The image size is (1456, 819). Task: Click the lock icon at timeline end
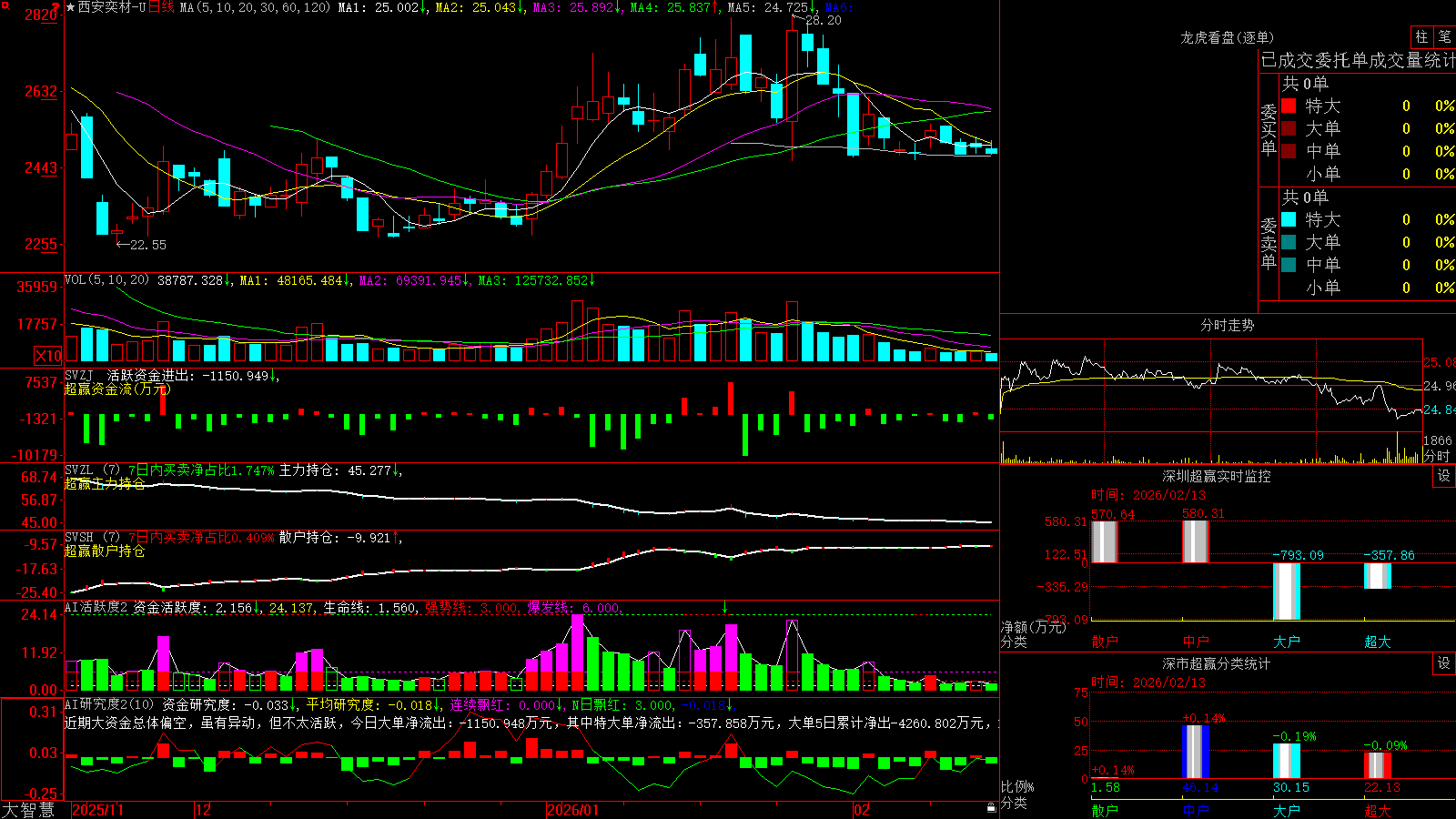click(992, 808)
